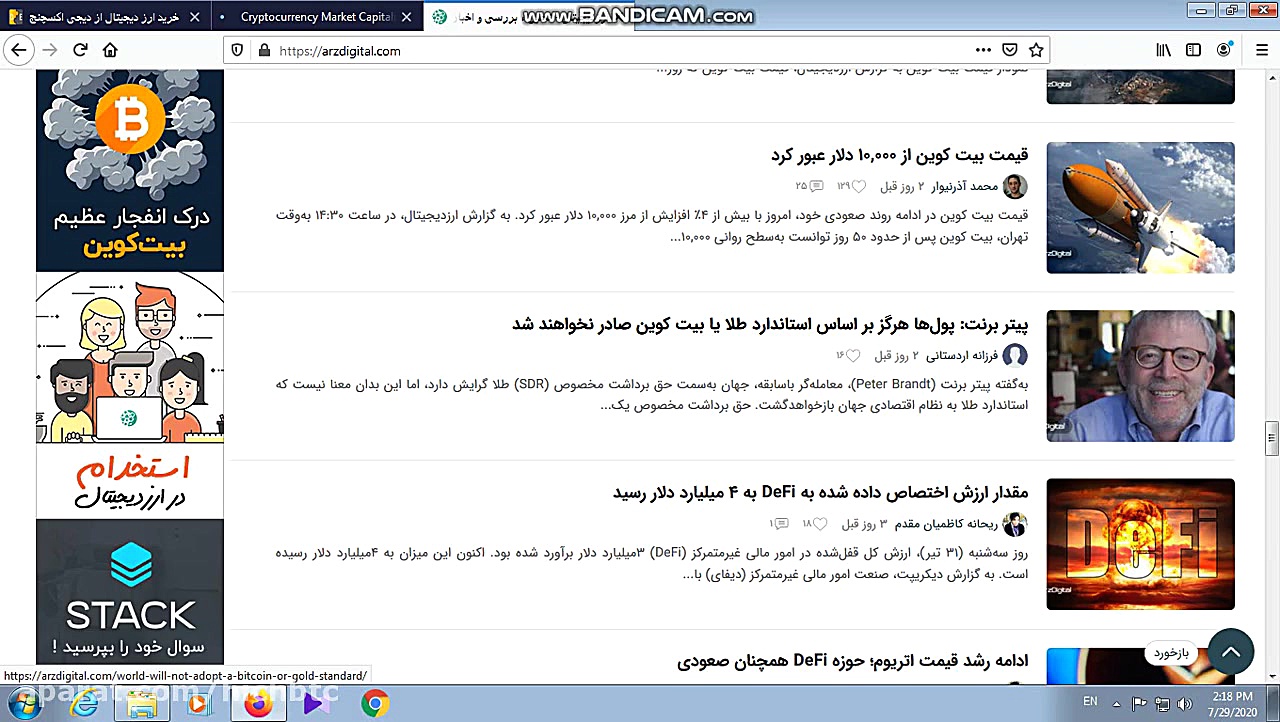Image resolution: width=1280 pixels, height=722 pixels.
Task: Open the بازخورد feedback button
Action: (x=1171, y=653)
